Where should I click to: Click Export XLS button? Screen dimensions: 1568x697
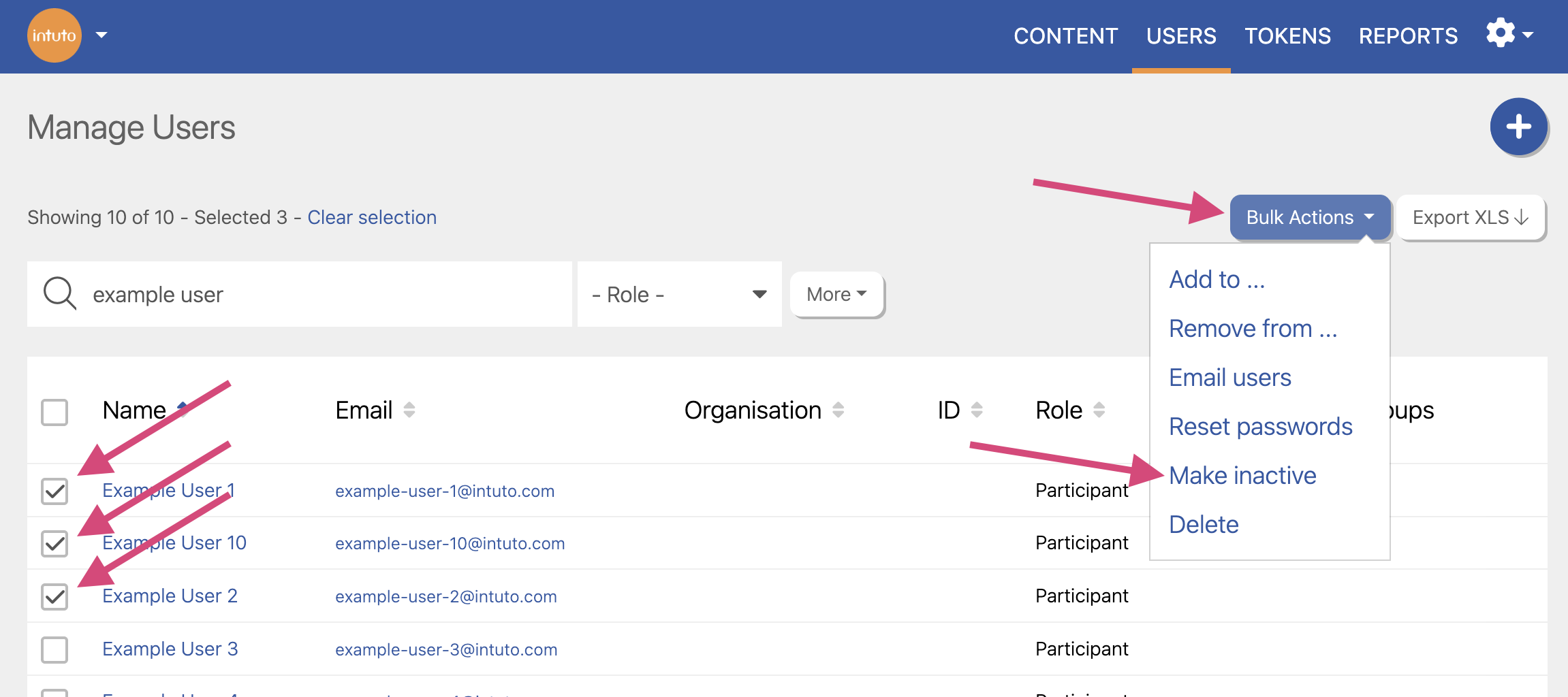coord(1470,218)
